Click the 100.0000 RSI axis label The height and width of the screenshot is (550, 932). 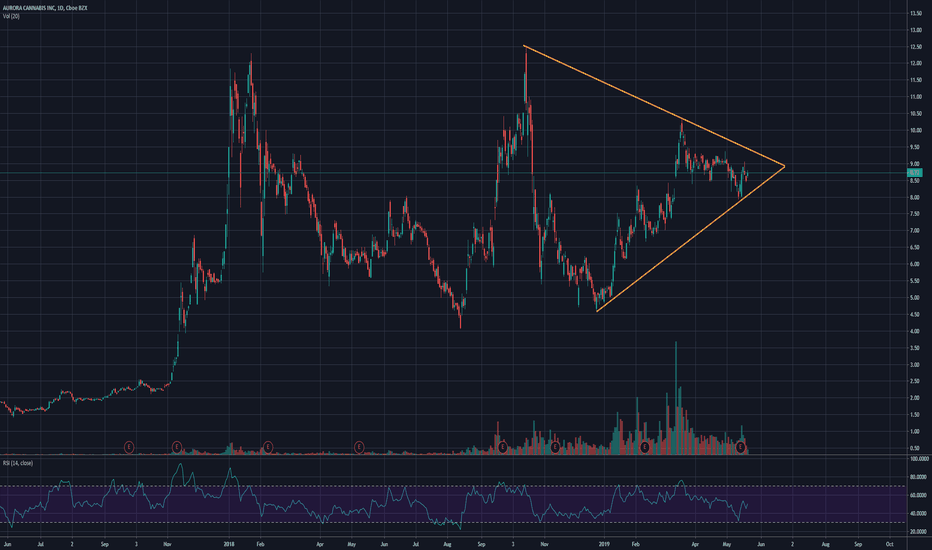pyautogui.click(x=919, y=459)
